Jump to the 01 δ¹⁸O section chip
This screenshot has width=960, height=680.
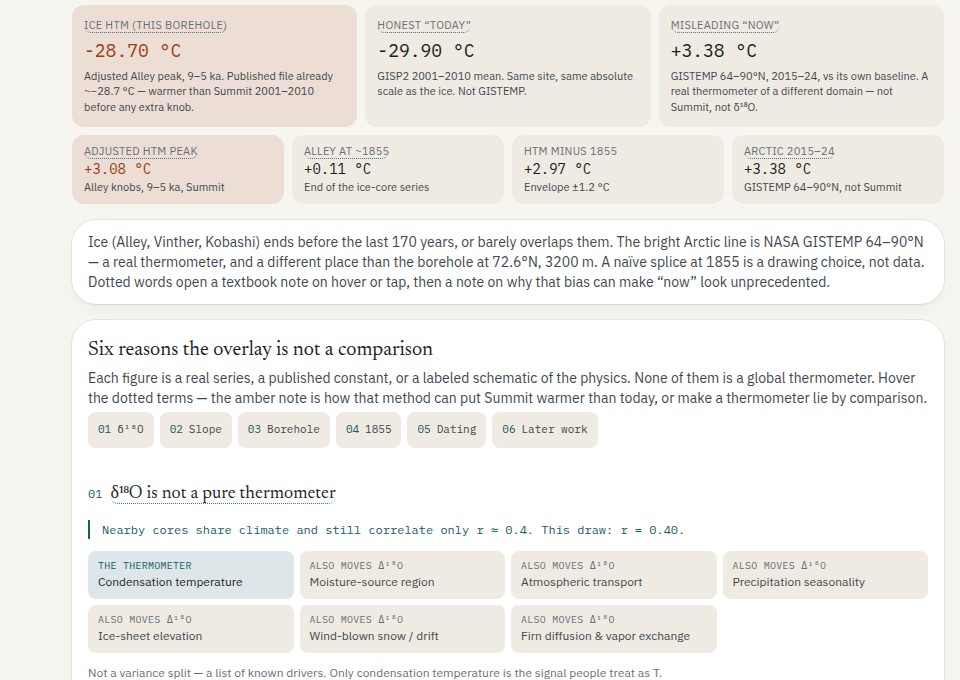point(121,430)
